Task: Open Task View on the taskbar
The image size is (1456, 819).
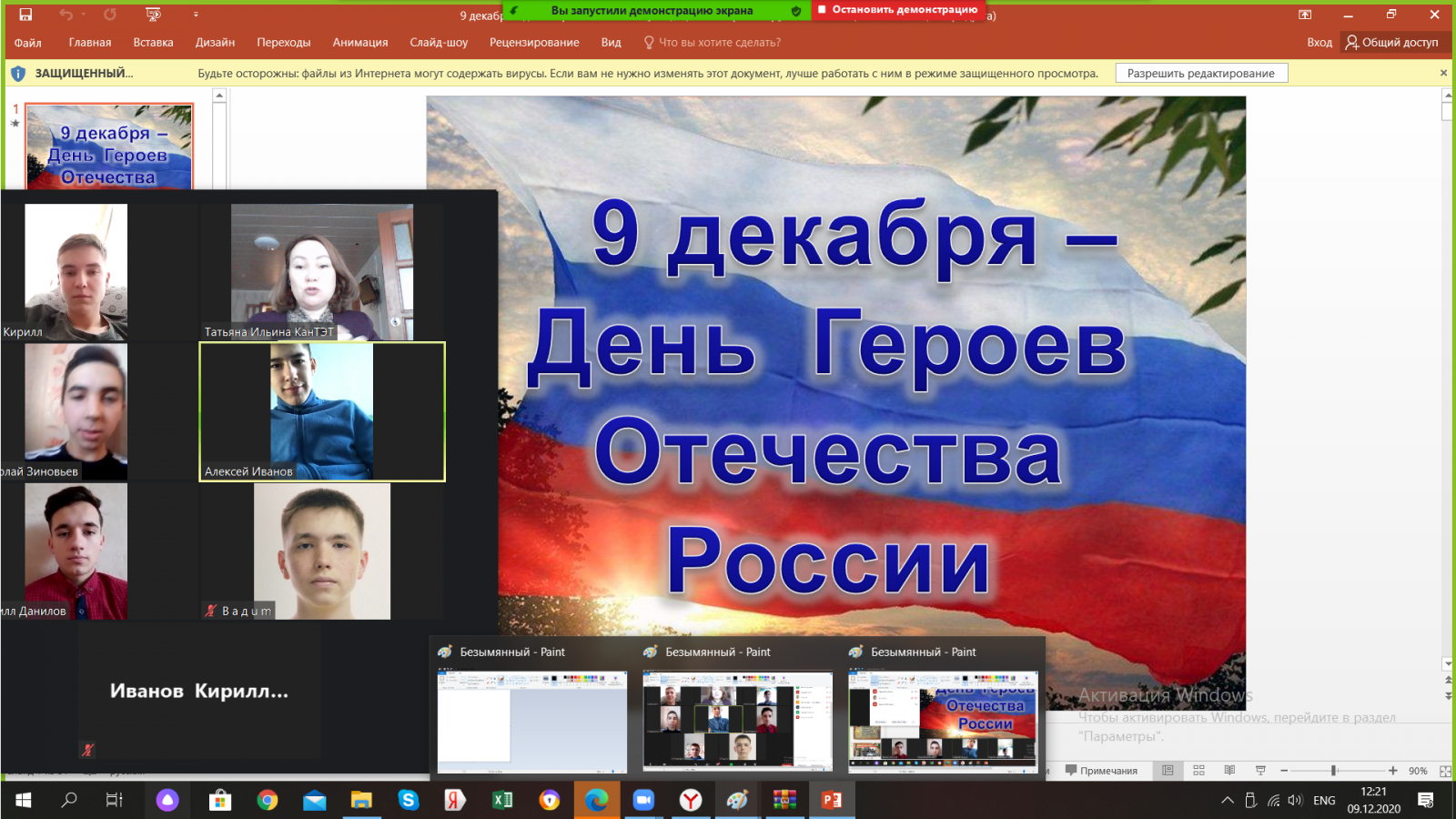Action: click(115, 800)
